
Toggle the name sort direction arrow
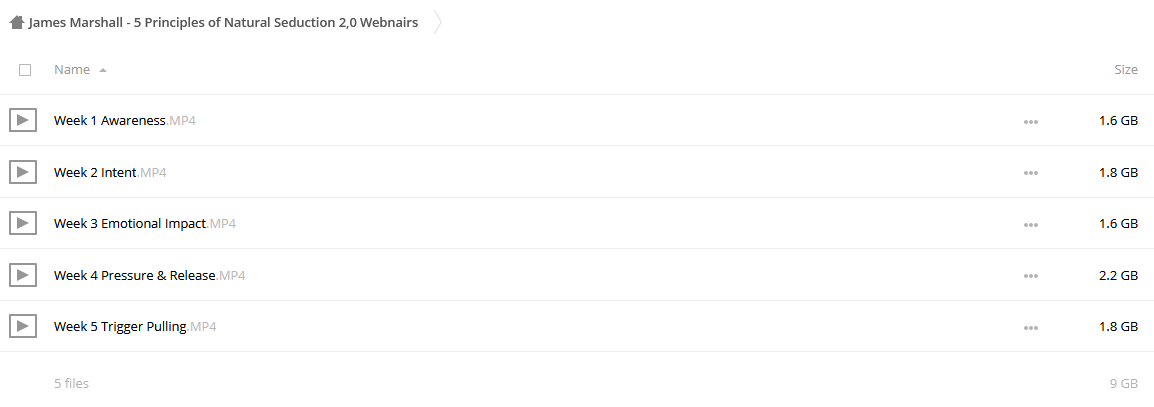[x=103, y=70]
